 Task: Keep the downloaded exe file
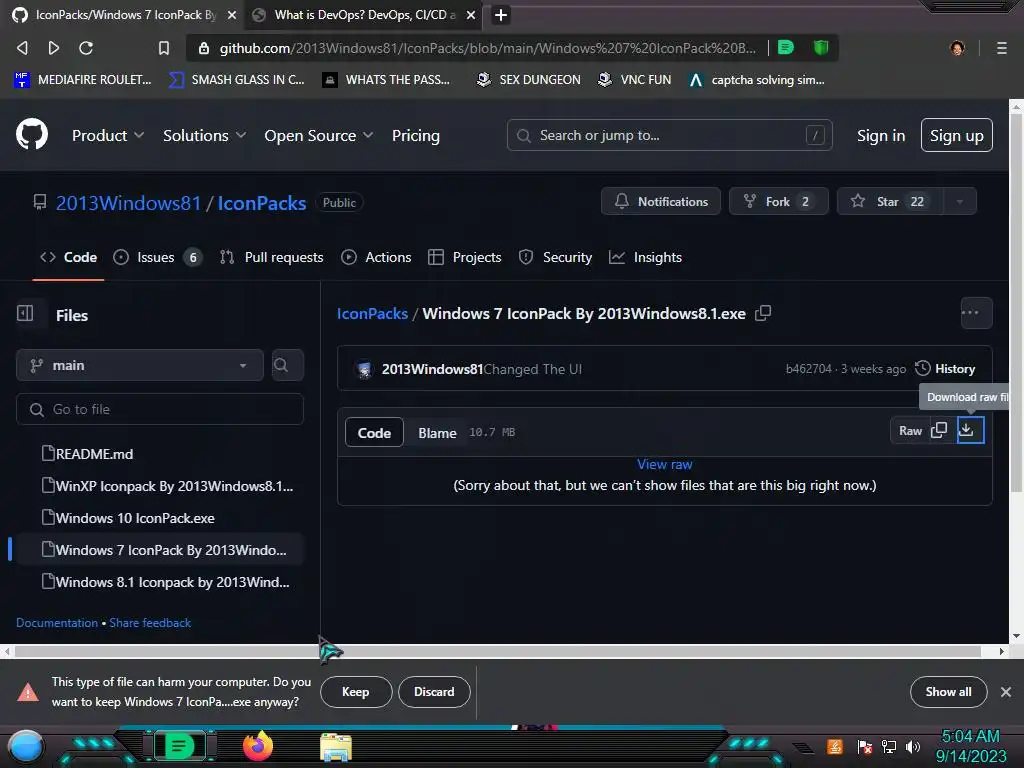(x=356, y=692)
